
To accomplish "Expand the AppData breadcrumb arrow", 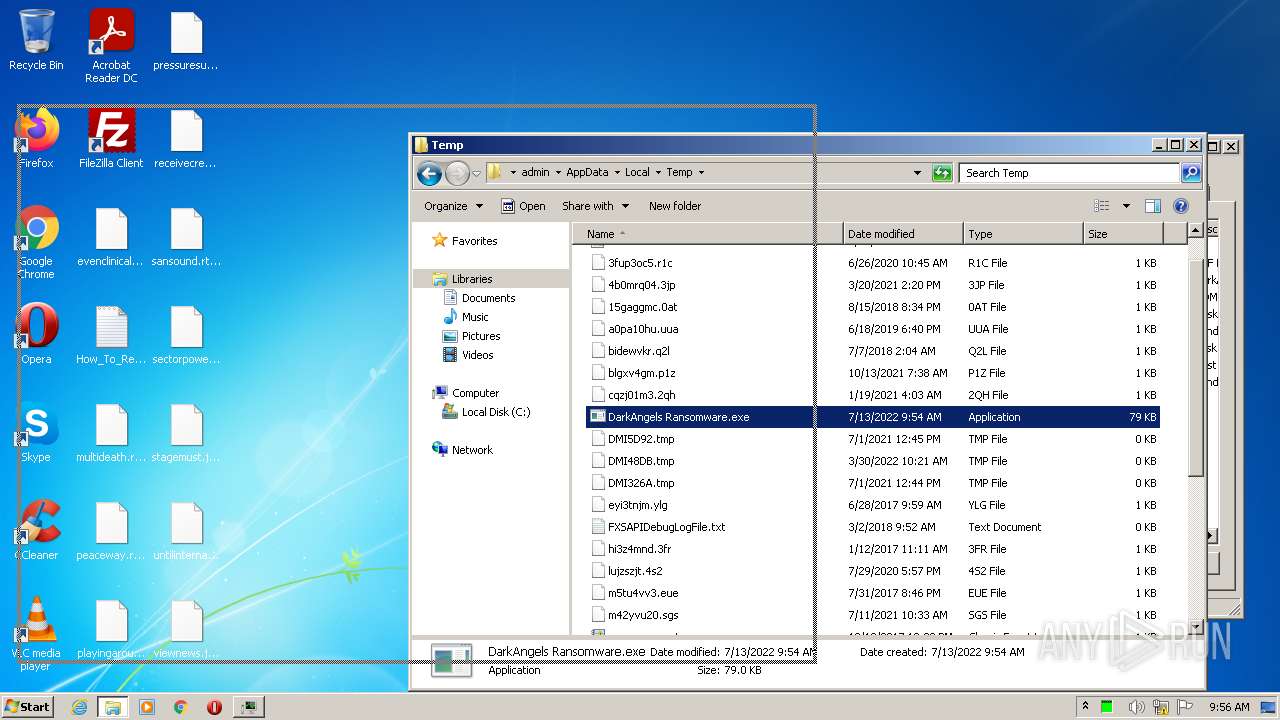I will pos(617,173).
